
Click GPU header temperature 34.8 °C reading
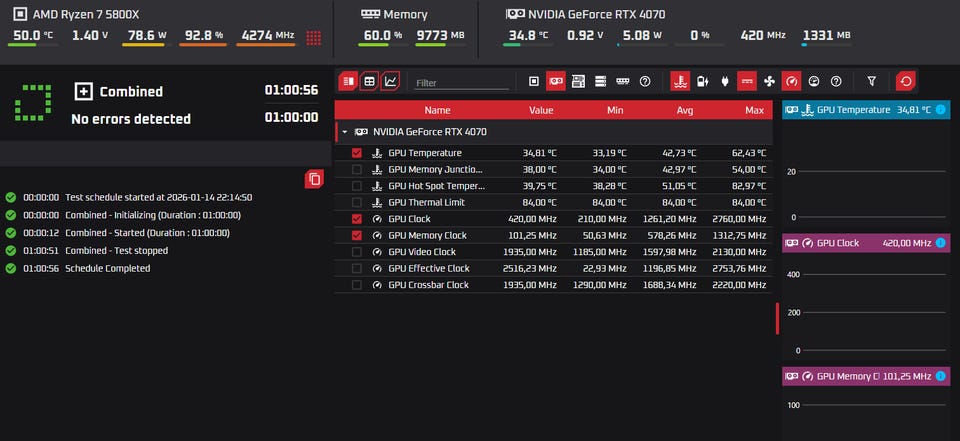coord(527,36)
